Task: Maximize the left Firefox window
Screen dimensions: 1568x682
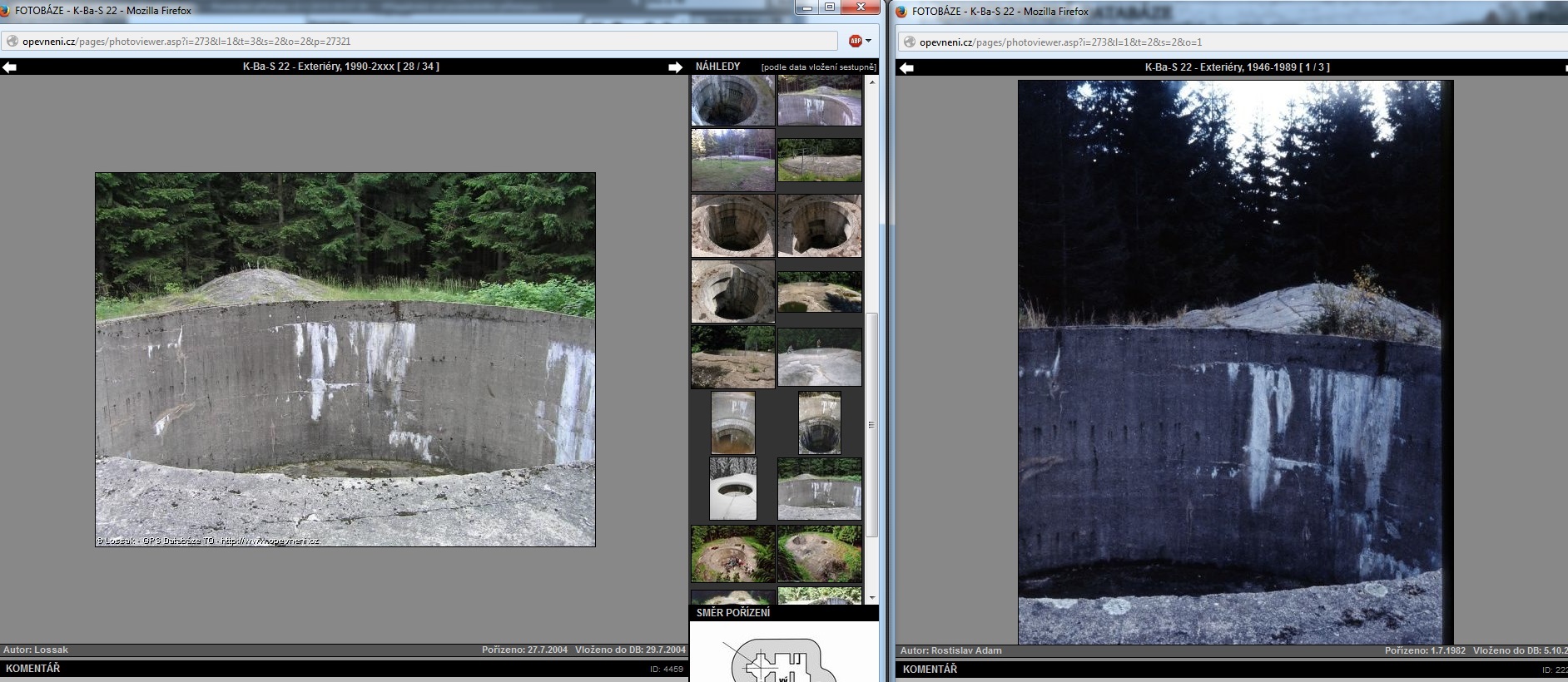Action: coord(829,7)
